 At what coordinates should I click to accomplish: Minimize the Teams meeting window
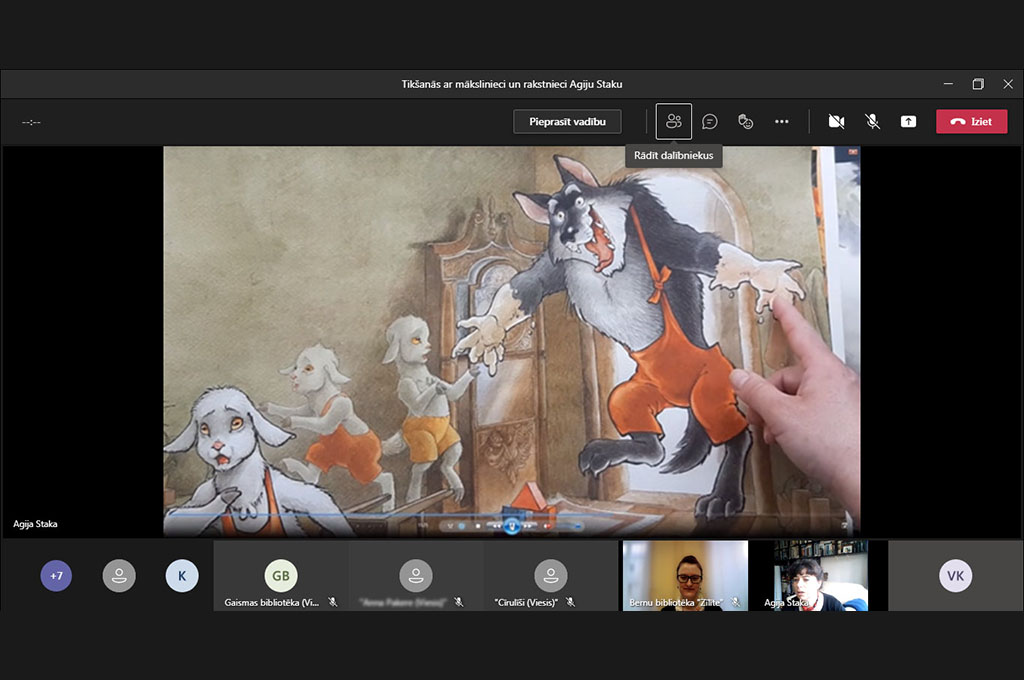pos(948,84)
